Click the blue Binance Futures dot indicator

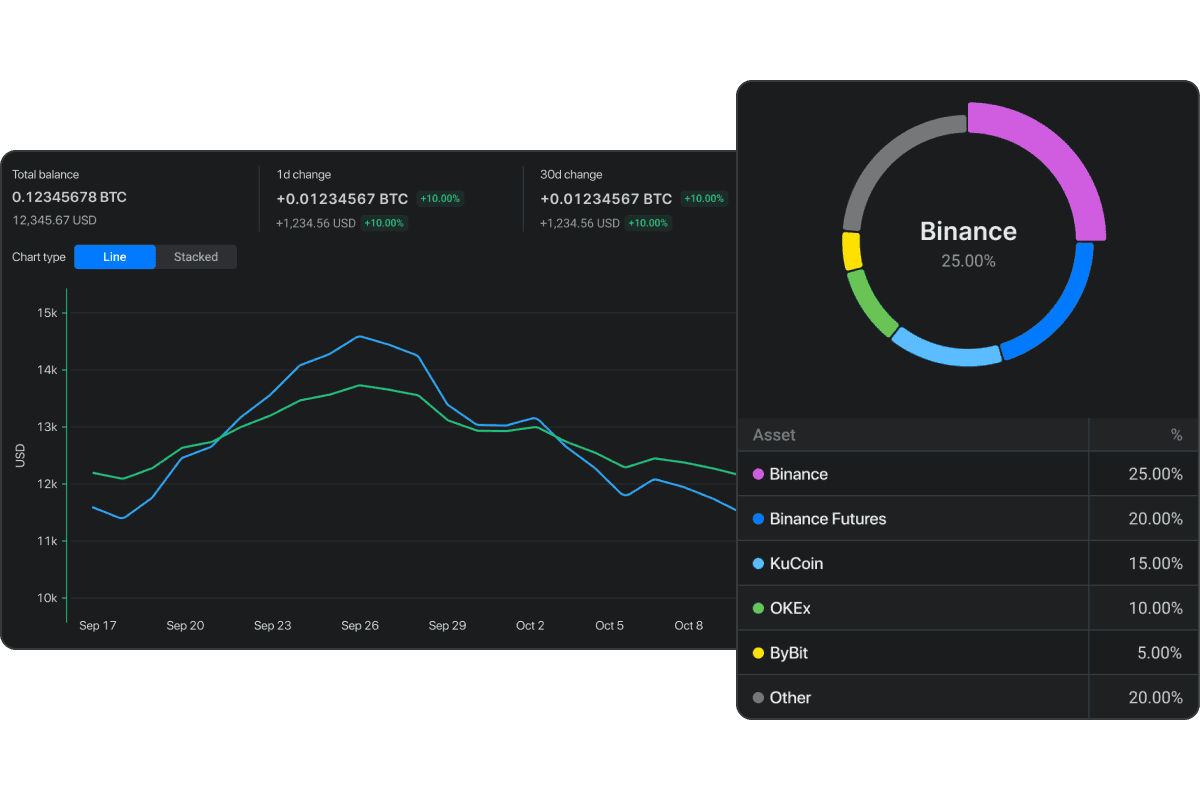pos(758,518)
